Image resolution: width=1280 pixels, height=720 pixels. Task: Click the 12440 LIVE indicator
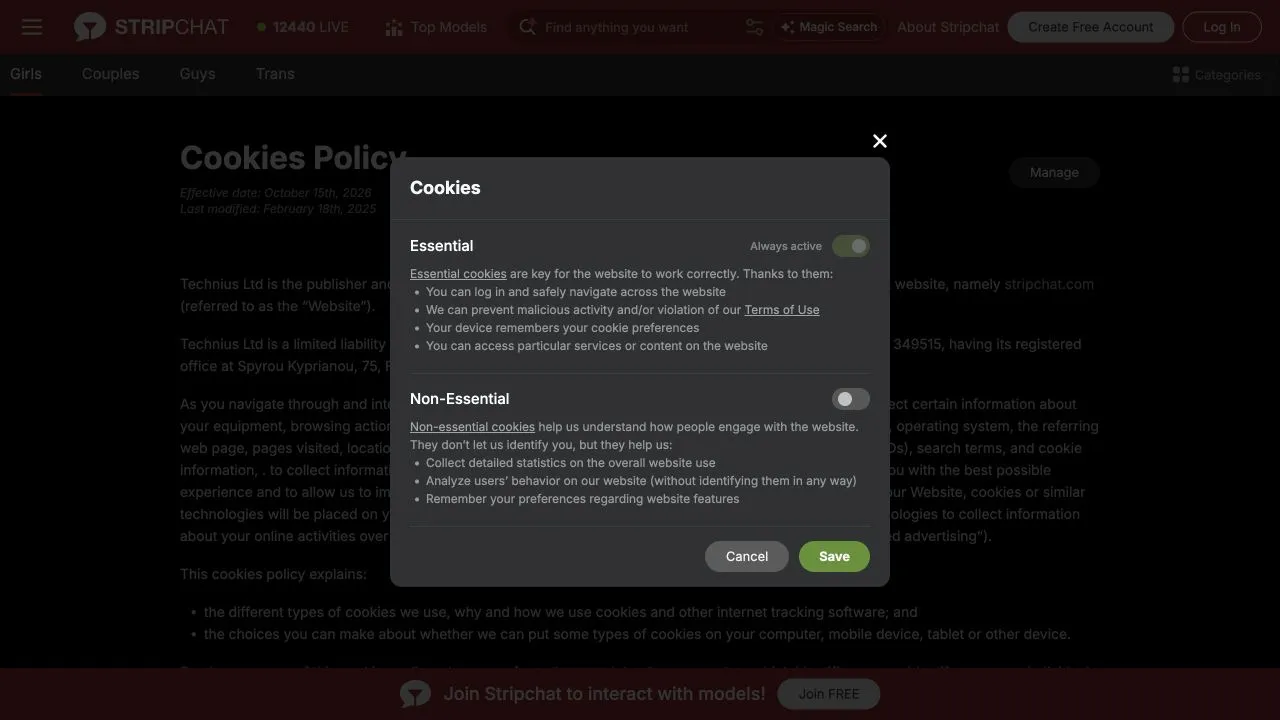point(303,27)
